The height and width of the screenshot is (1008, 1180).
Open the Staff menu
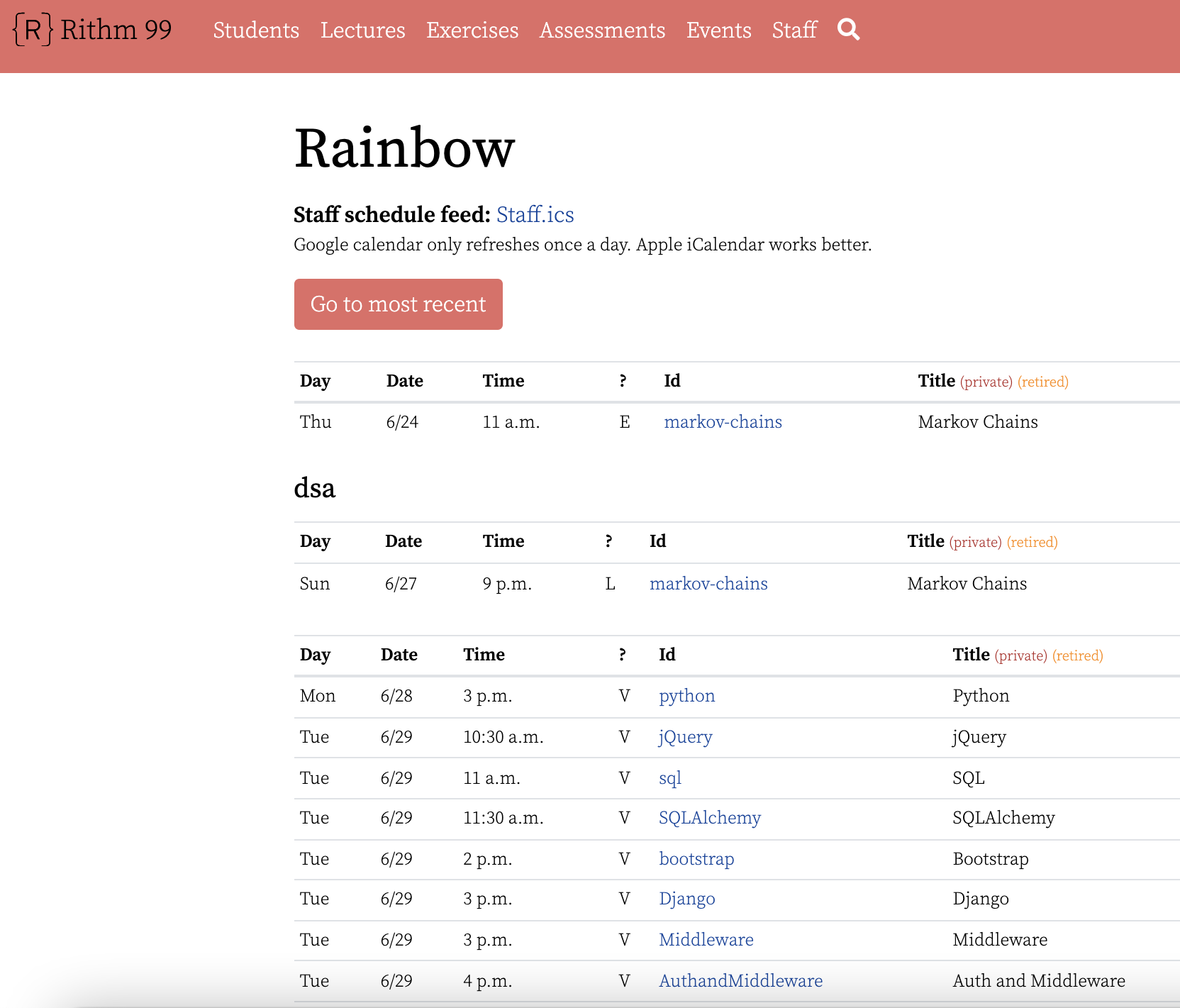tap(794, 30)
